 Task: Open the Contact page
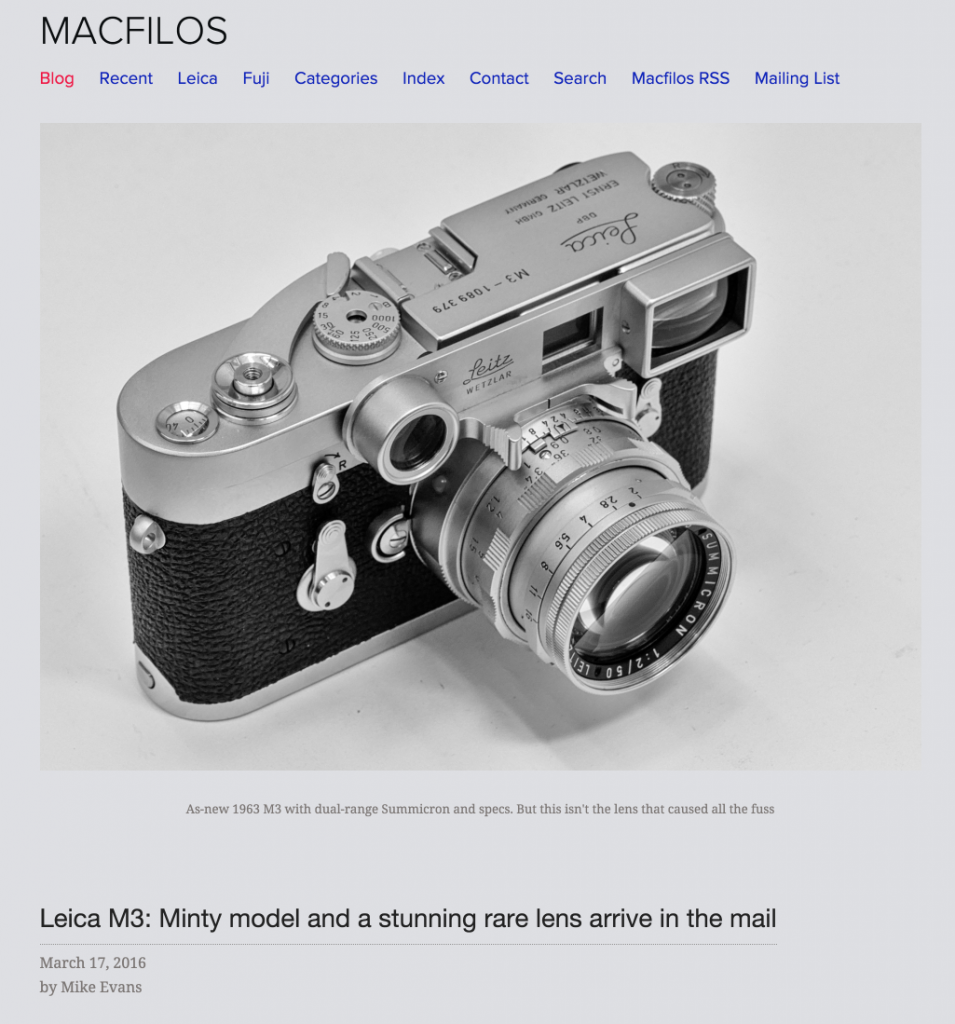(x=499, y=78)
